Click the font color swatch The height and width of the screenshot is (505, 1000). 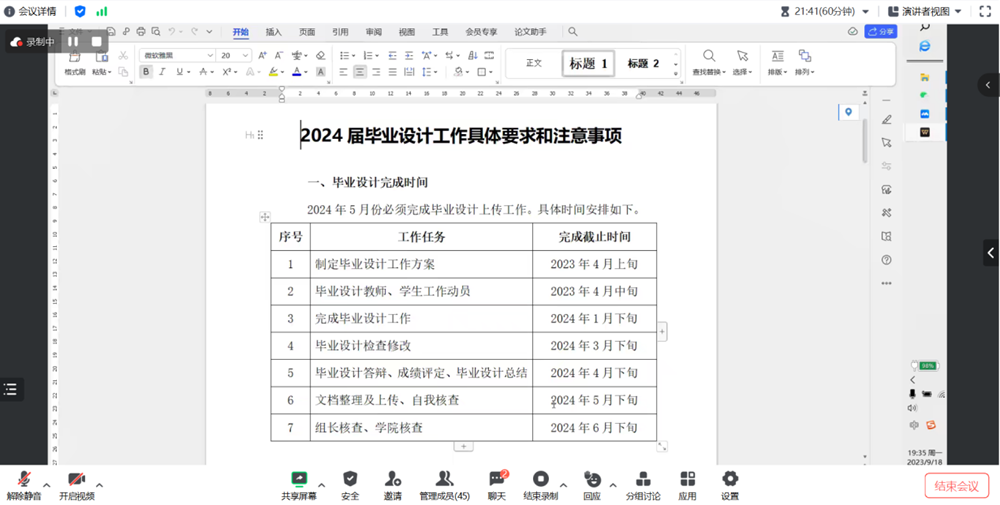point(297,72)
